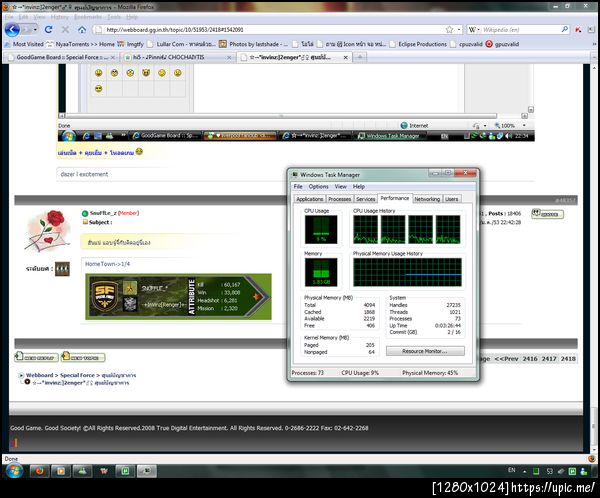Screen dimensions: 600x498
Task: Open the Photos by lastshade bookmark
Action: (253, 44)
